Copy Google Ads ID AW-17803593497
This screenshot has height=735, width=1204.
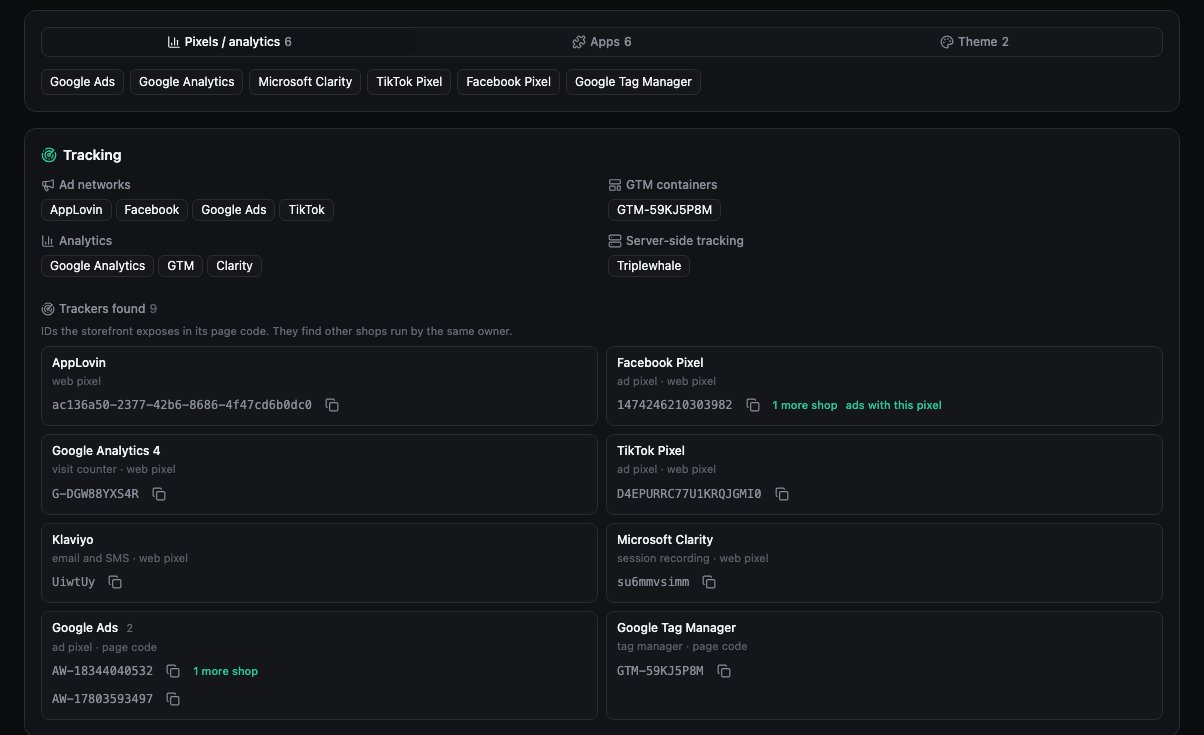[173, 699]
